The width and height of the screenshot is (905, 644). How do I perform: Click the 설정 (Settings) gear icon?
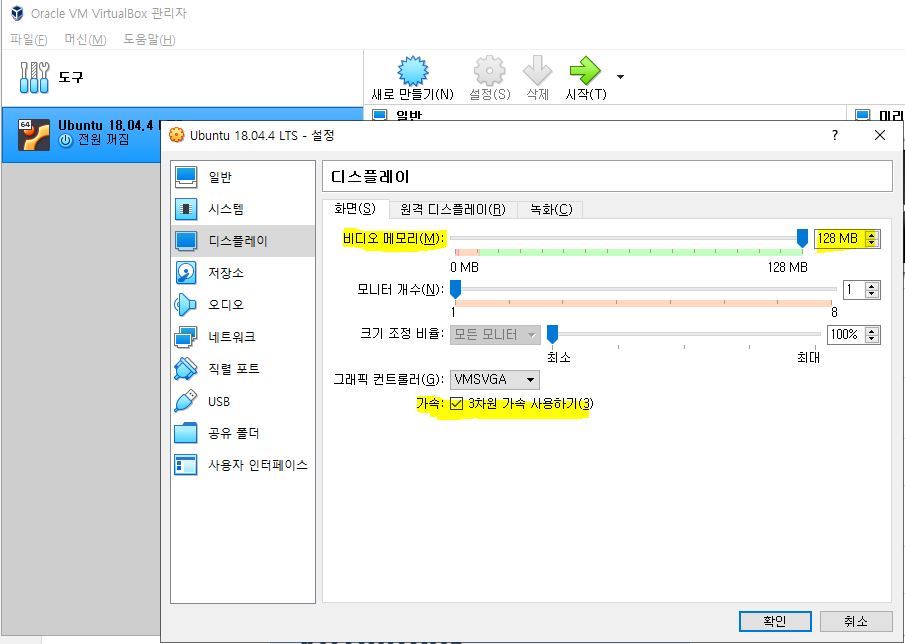489,70
